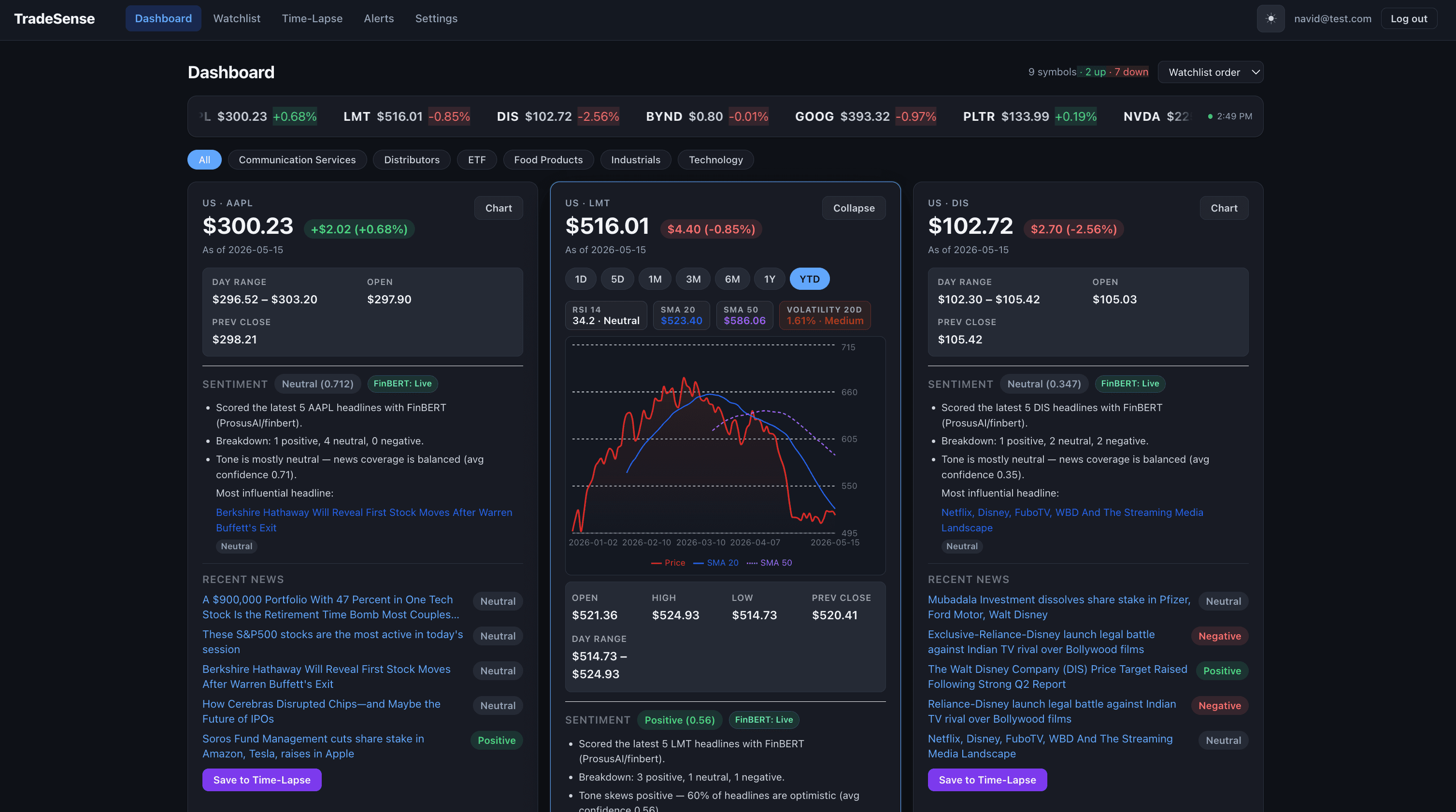The width and height of the screenshot is (1456, 812).
Task: Click DIS Neutral (0.347) sentiment badge
Action: click(1043, 384)
